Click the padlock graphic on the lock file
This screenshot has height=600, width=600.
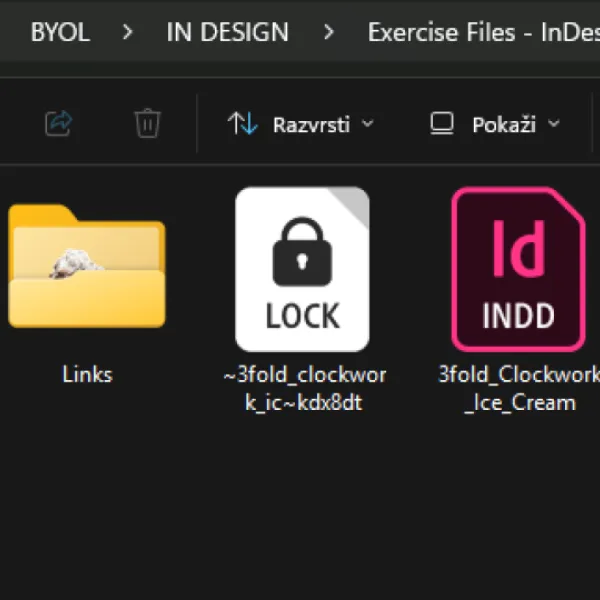pos(302,251)
